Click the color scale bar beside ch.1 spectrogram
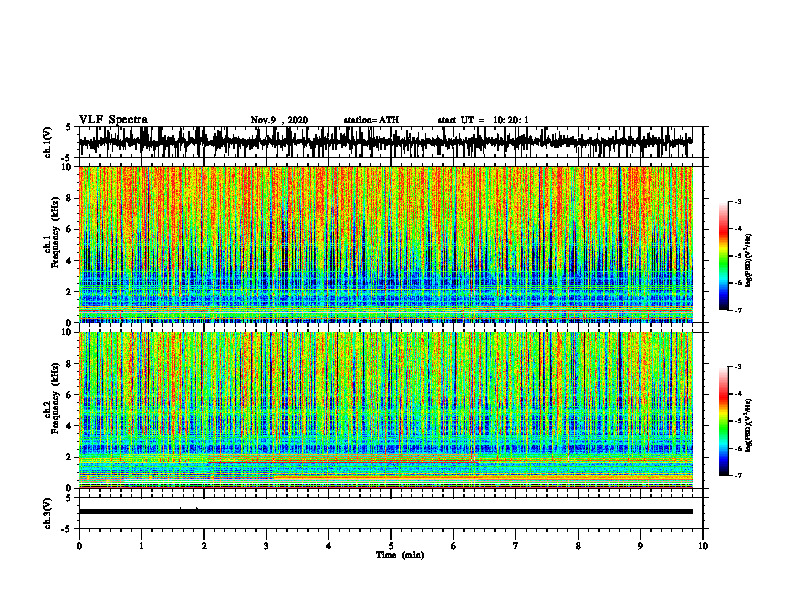The height and width of the screenshot is (612, 792). pyautogui.click(x=723, y=256)
